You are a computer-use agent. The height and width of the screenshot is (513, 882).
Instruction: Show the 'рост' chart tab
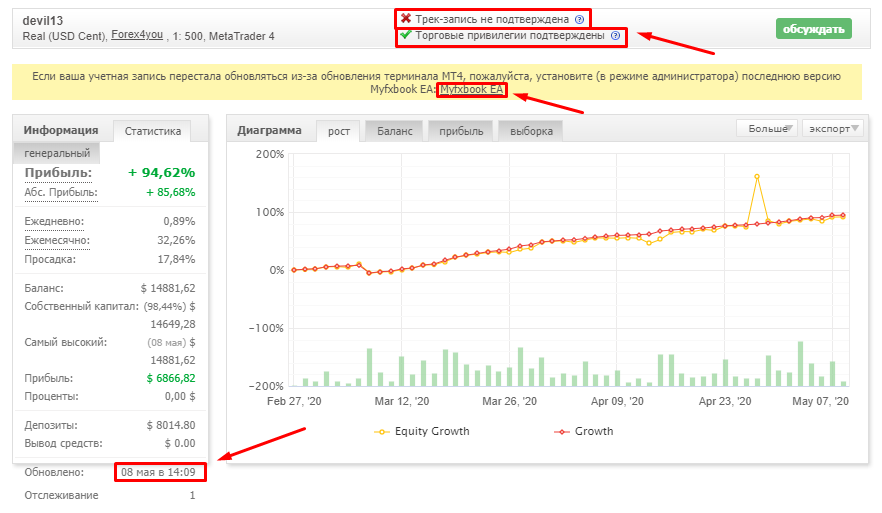coord(339,131)
